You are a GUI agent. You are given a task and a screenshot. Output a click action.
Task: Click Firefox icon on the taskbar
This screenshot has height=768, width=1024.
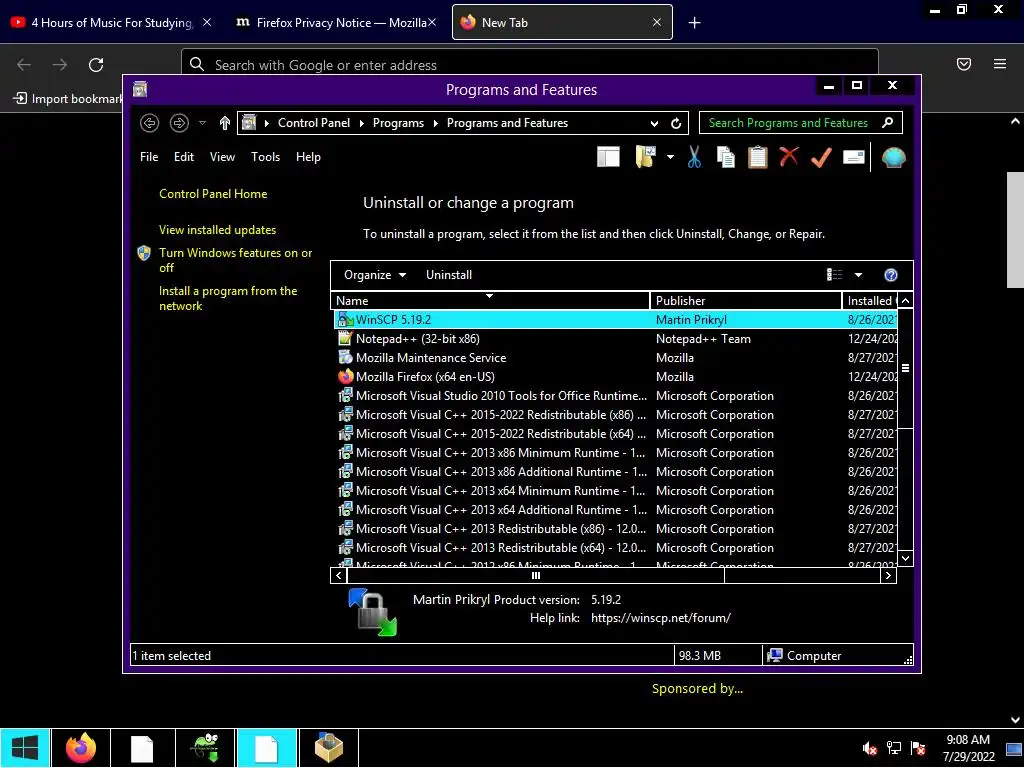pos(81,748)
